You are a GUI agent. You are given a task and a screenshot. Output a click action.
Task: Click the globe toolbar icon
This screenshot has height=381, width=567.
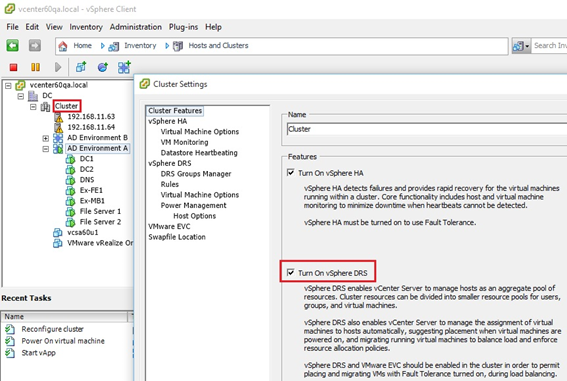(x=103, y=67)
